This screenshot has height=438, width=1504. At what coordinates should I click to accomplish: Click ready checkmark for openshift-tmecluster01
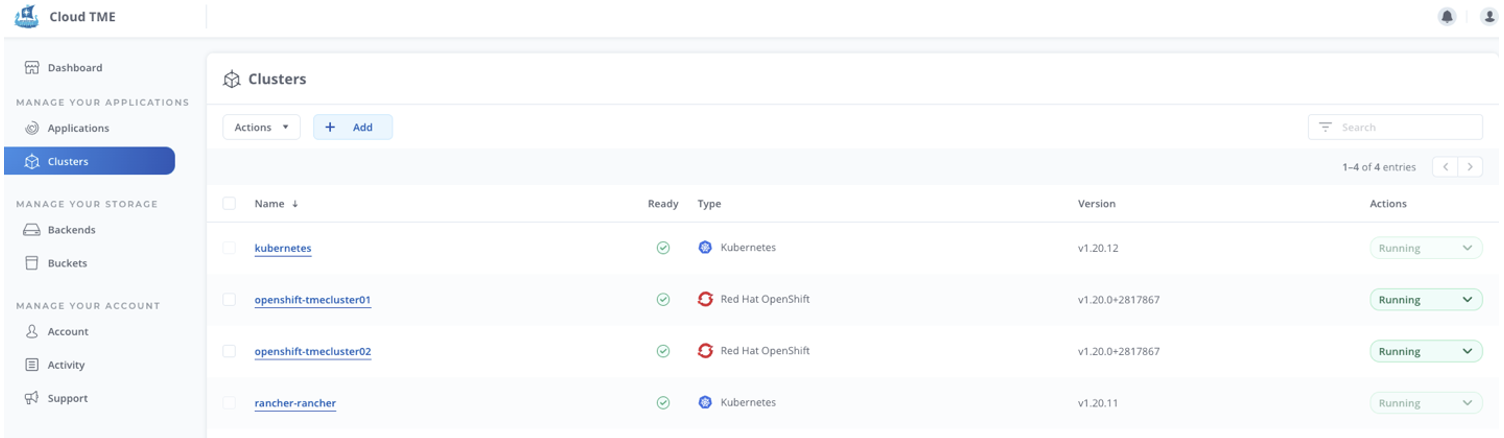[662, 299]
